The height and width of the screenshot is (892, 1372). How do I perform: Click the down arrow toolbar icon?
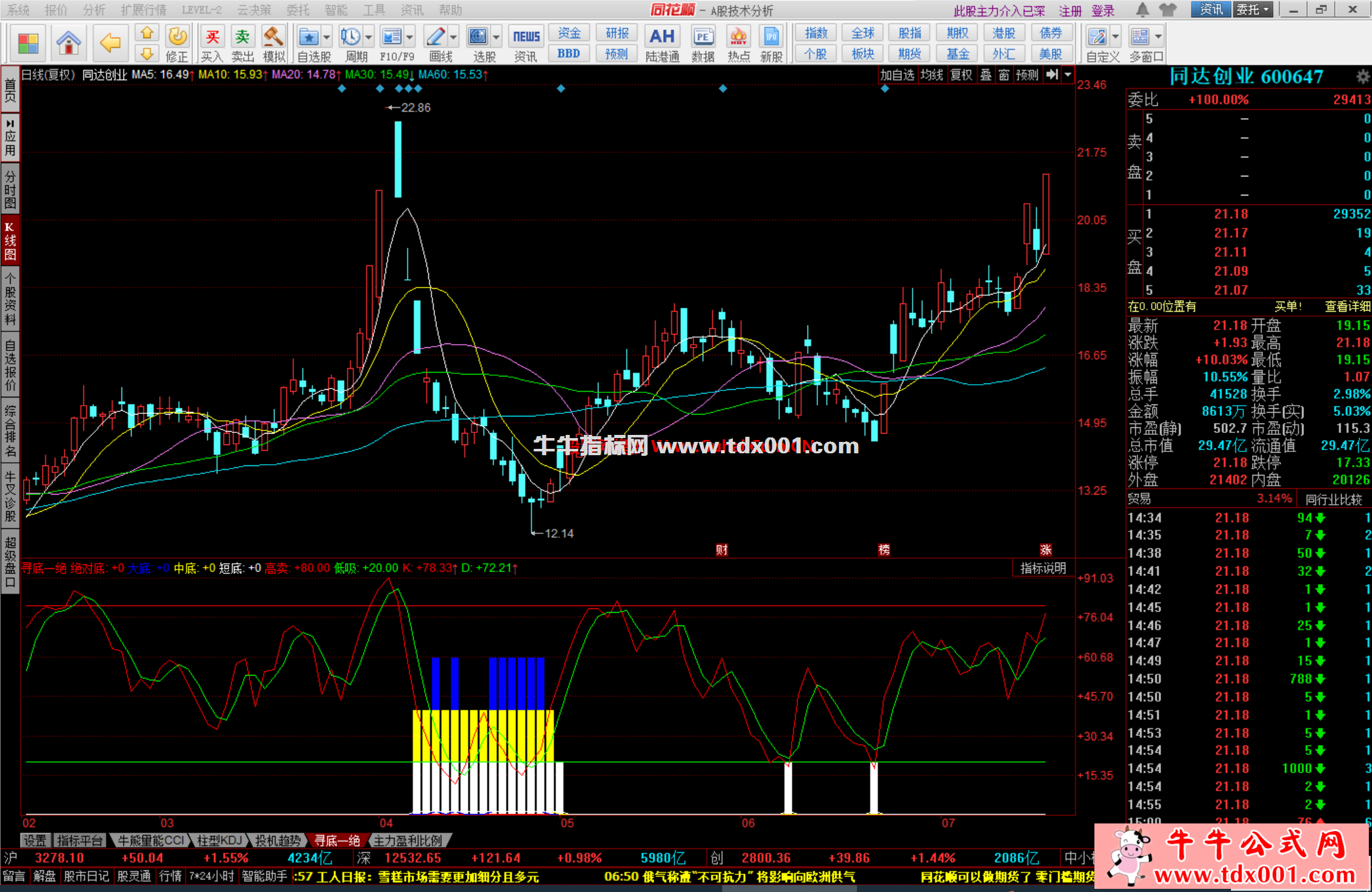(147, 53)
